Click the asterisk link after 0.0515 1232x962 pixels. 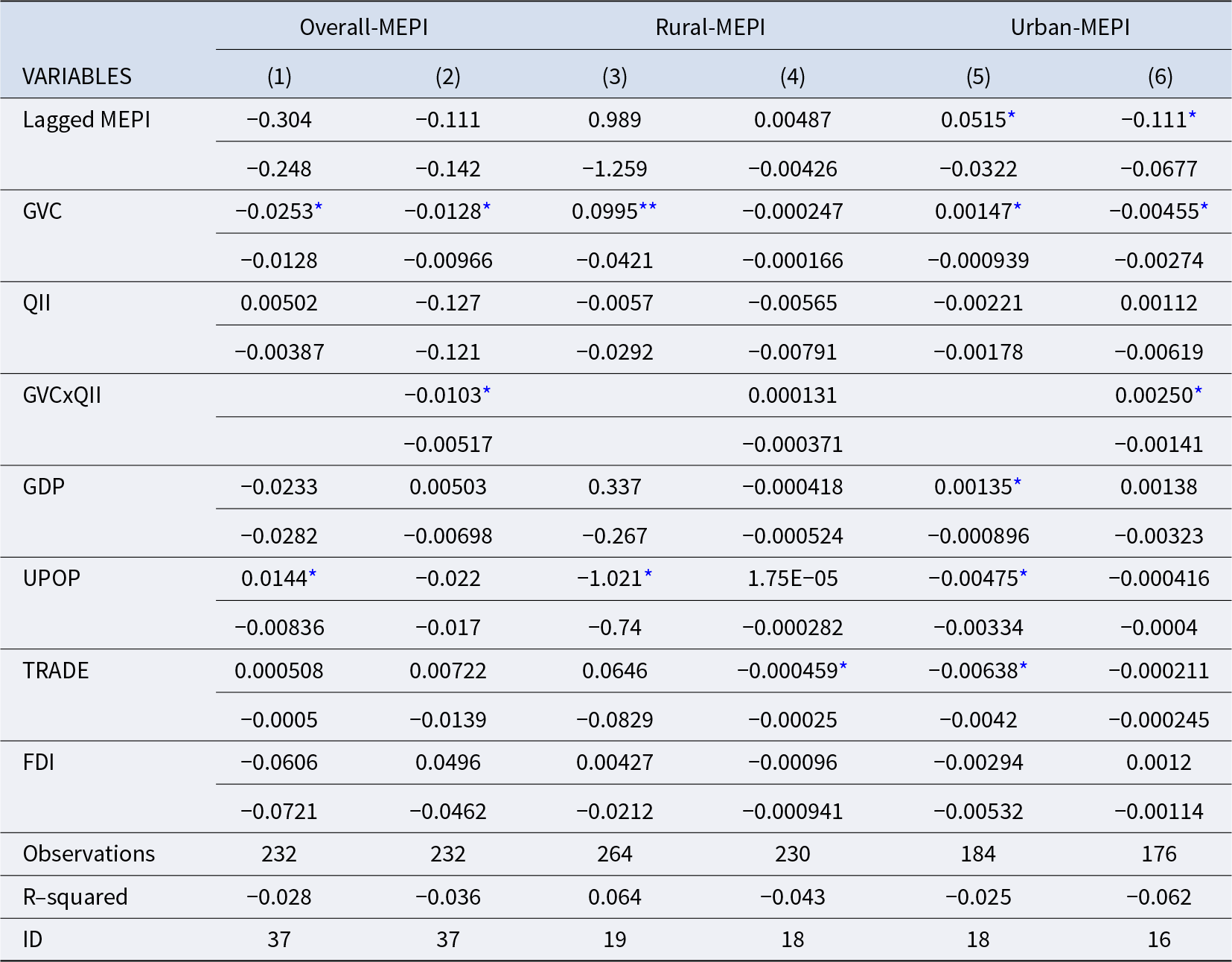click(1011, 118)
